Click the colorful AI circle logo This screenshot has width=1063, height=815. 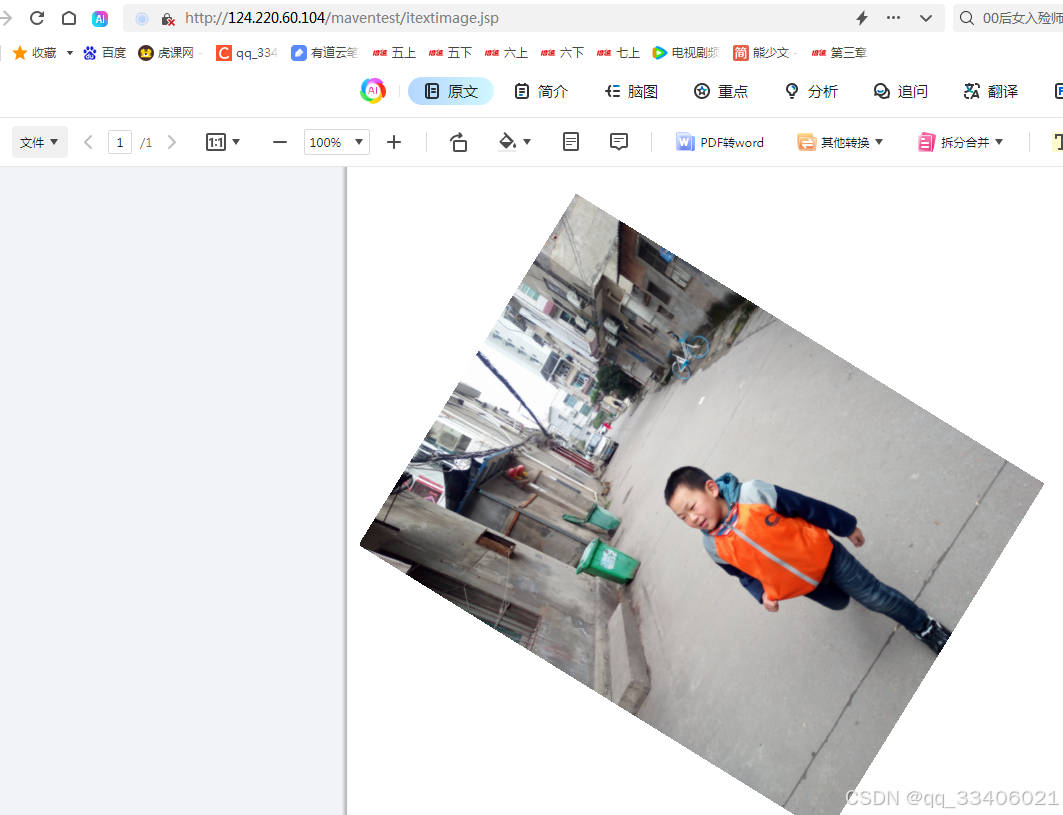coord(373,91)
